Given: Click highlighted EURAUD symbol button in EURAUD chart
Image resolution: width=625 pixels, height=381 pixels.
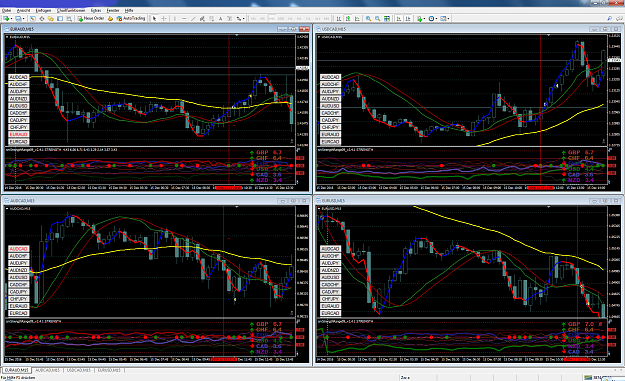Looking at the screenshot, I should [x=18, y=134].
